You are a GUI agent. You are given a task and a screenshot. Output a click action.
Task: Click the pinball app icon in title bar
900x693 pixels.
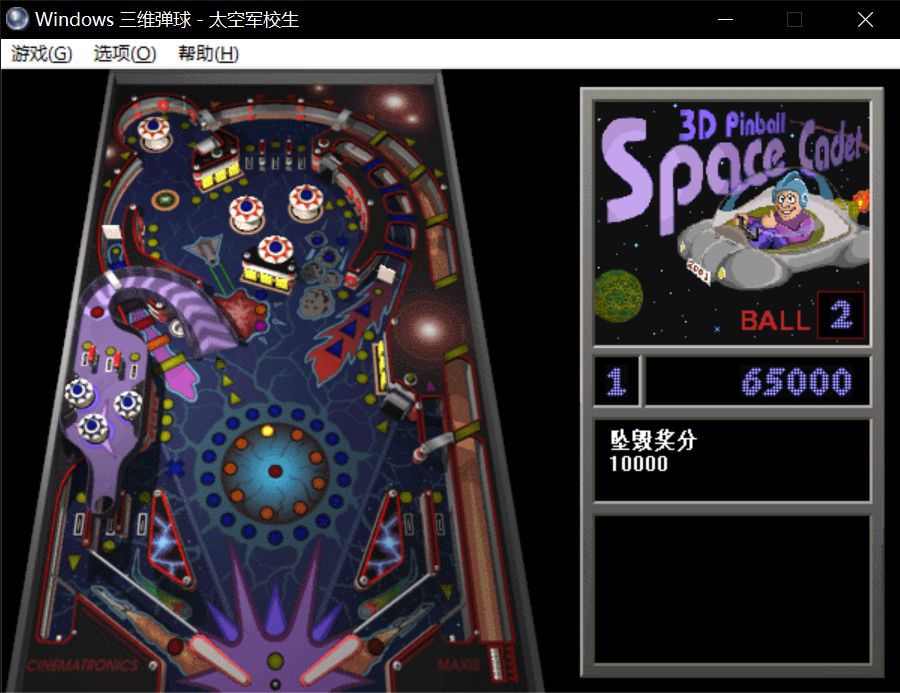point(17,19)
